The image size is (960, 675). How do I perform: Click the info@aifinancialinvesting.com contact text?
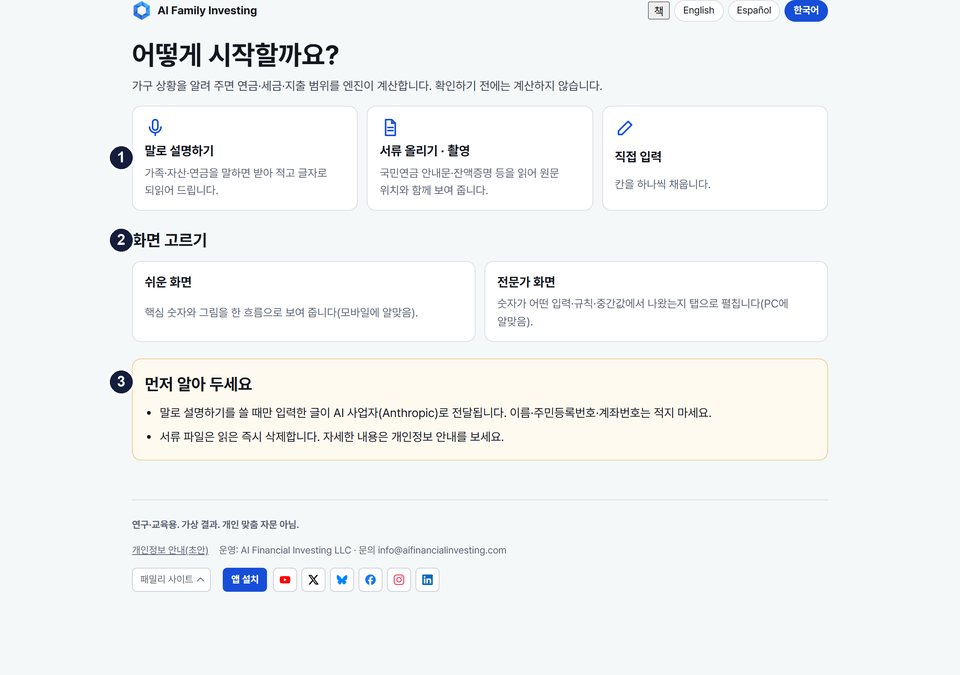click(442, 550)
